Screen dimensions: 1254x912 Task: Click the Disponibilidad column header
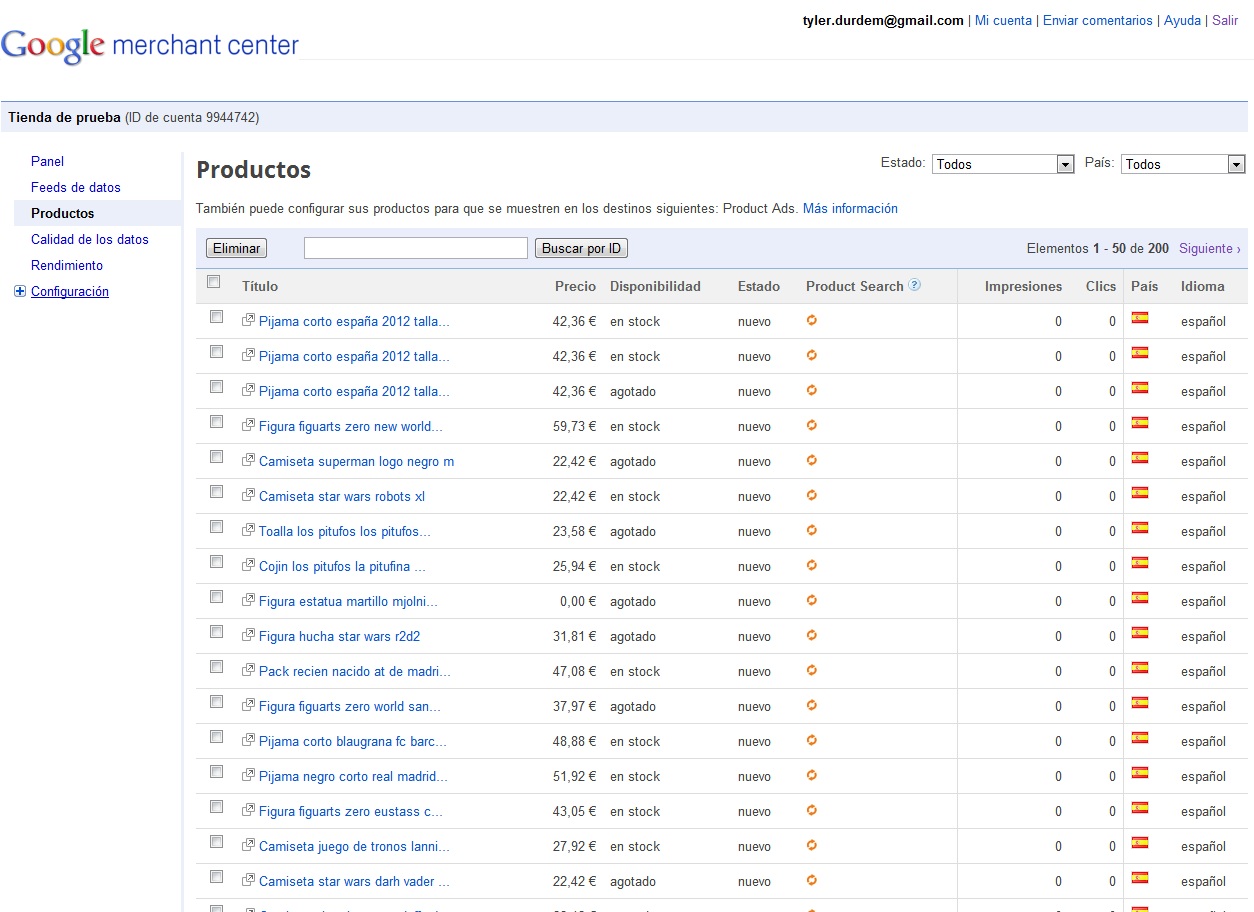point(655,286)
